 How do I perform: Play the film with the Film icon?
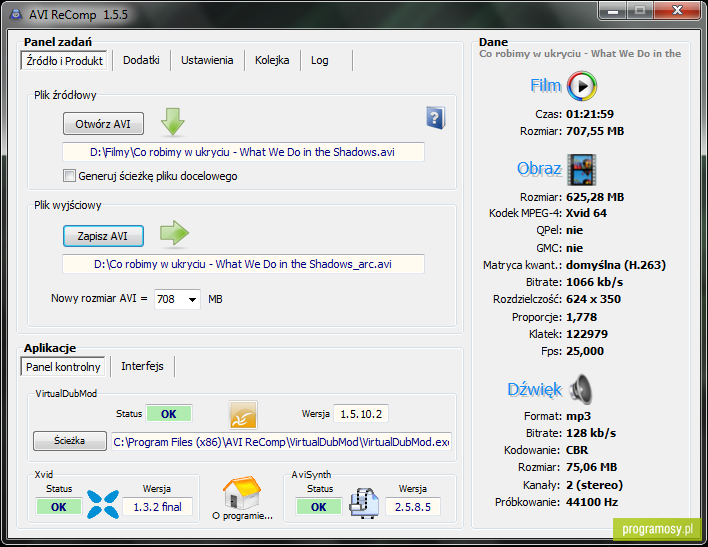(582, 86)
